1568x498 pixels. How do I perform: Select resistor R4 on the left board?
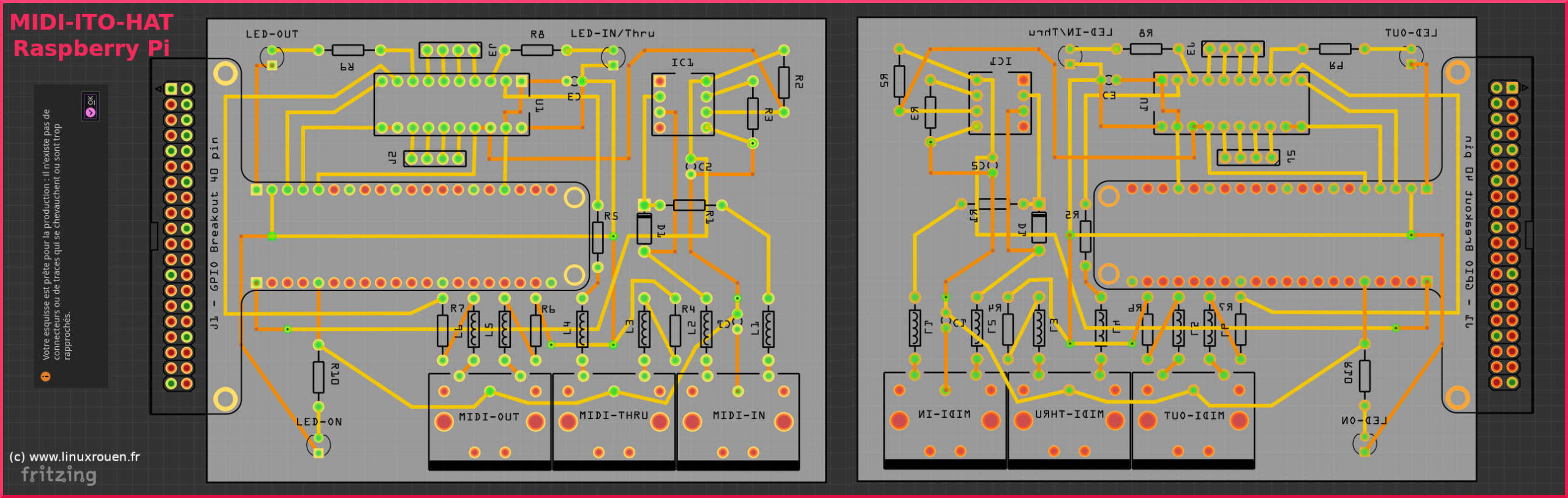coord(675,330)
